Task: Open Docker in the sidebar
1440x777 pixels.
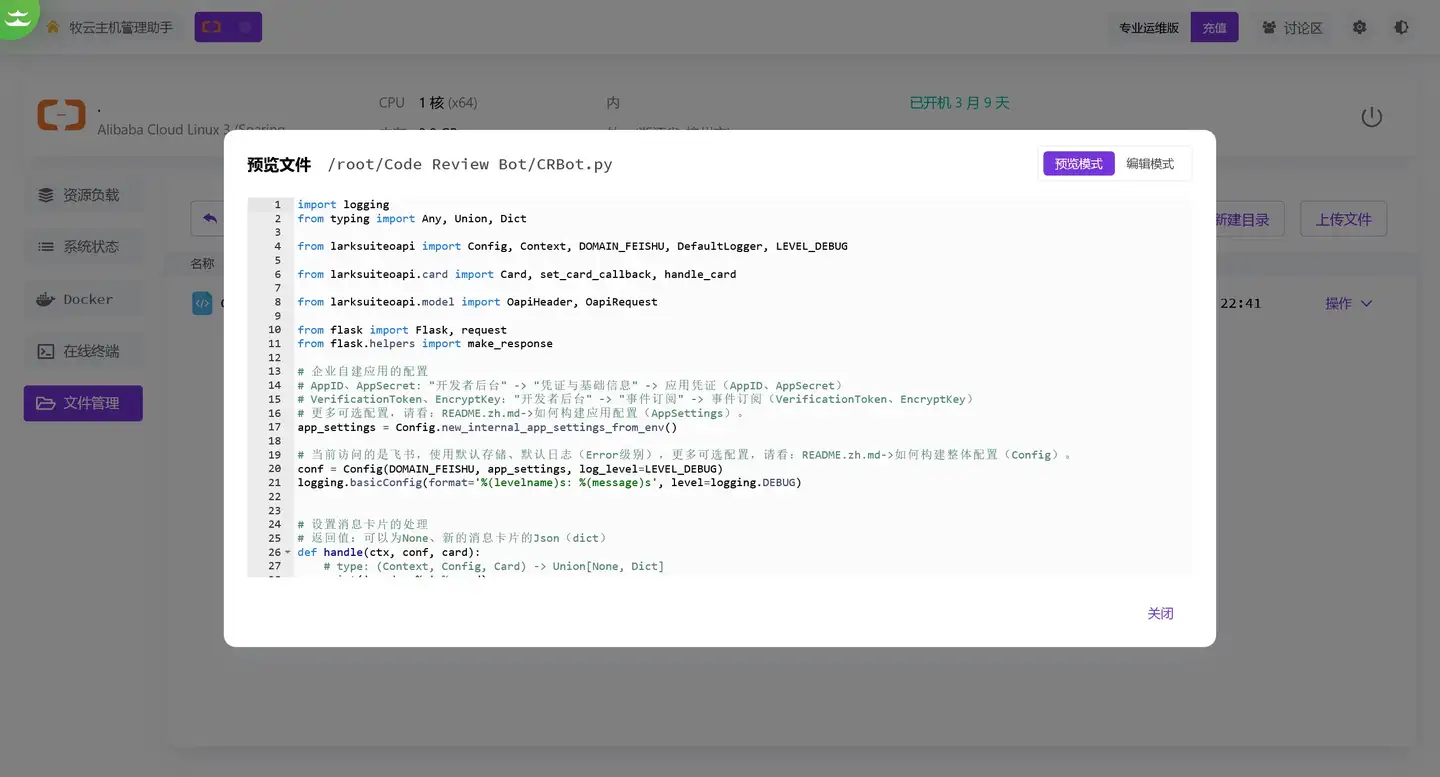Action: [83, 299]
